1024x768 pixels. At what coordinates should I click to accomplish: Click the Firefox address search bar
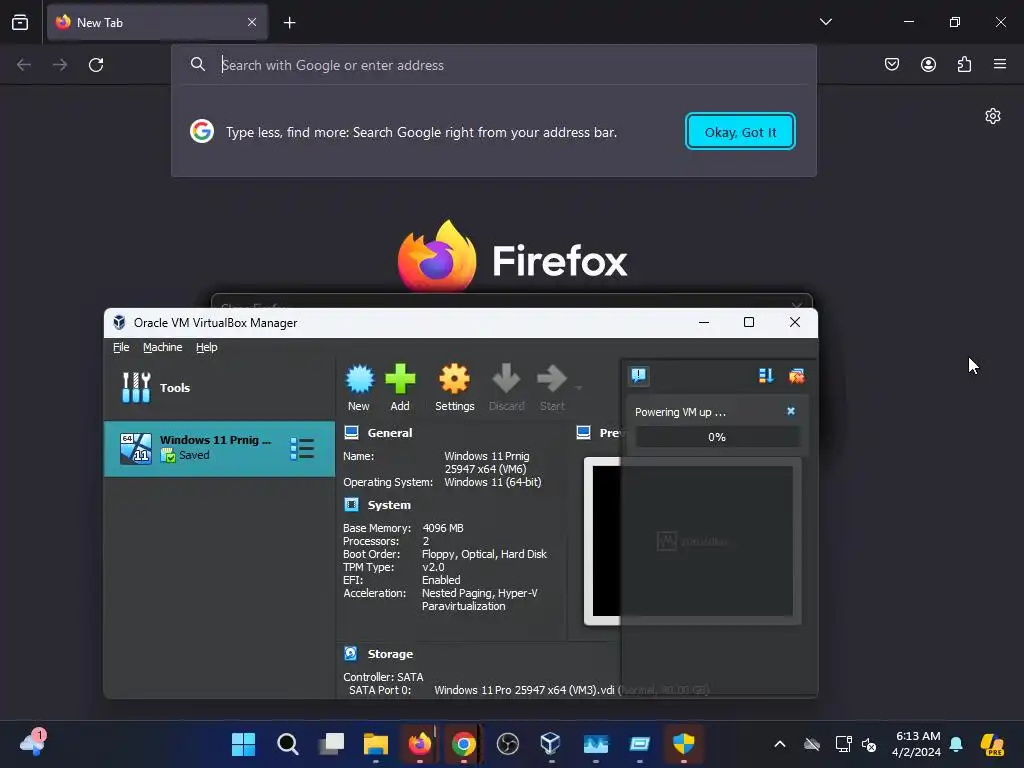[494, 65]
